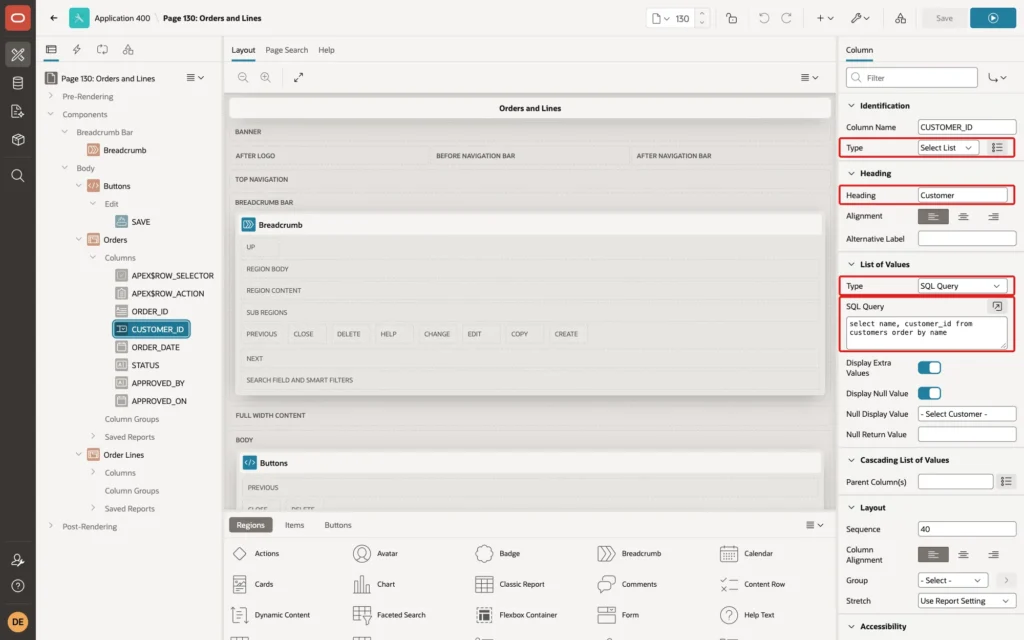1024x640 pixels.
Task: Select the SAVE button node
Action: [x=140, y=221]
